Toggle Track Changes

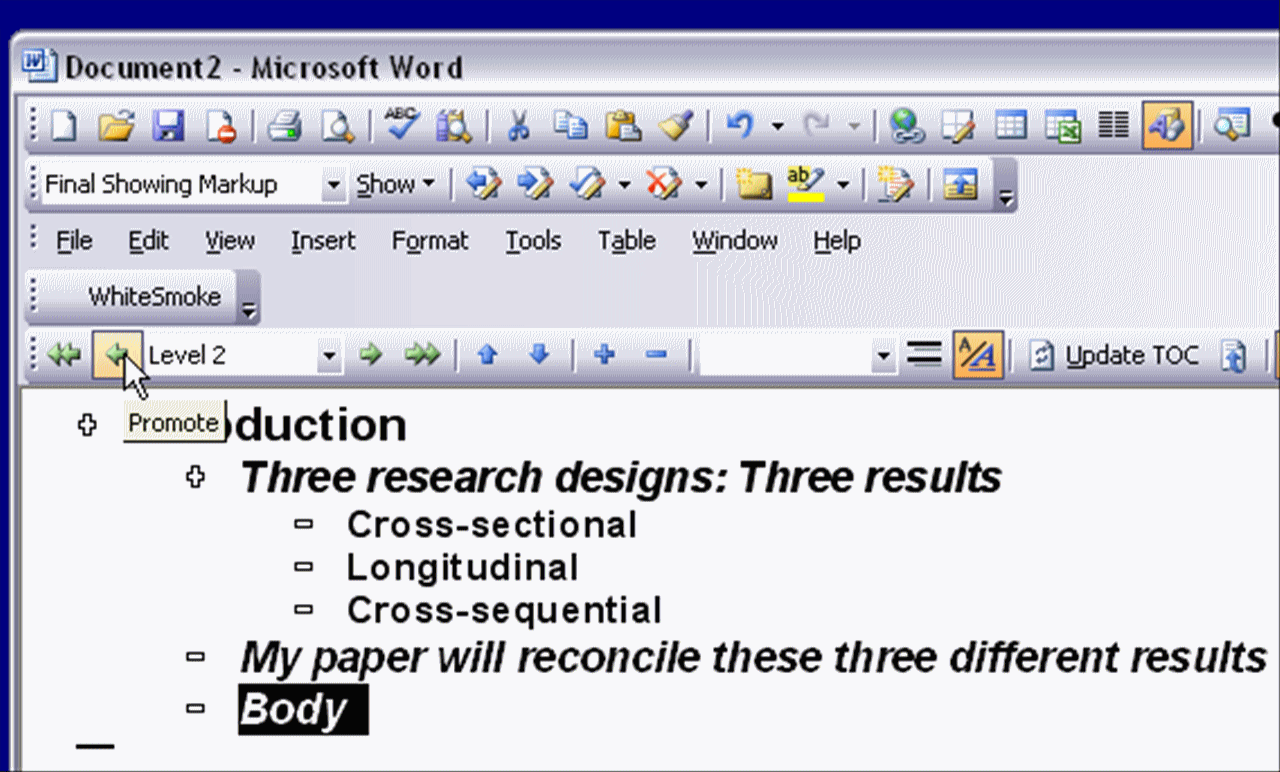point(894,184)
